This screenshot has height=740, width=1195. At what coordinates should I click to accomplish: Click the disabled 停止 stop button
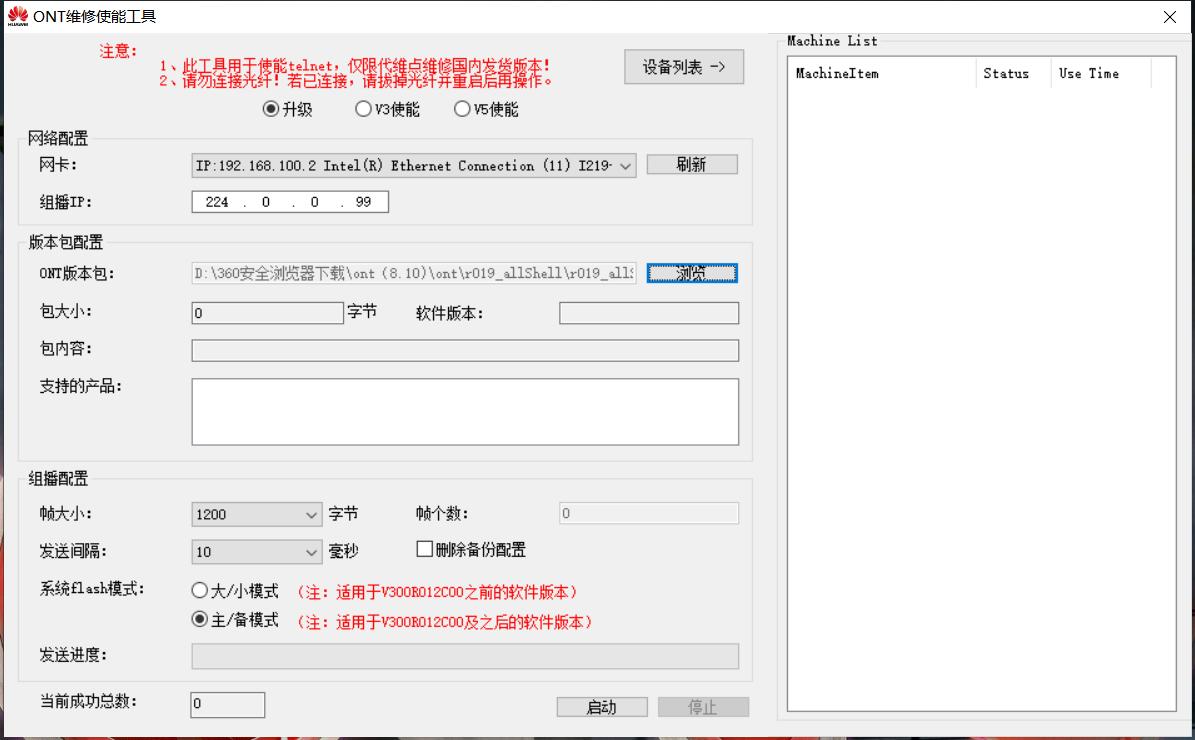click(702, 706)
